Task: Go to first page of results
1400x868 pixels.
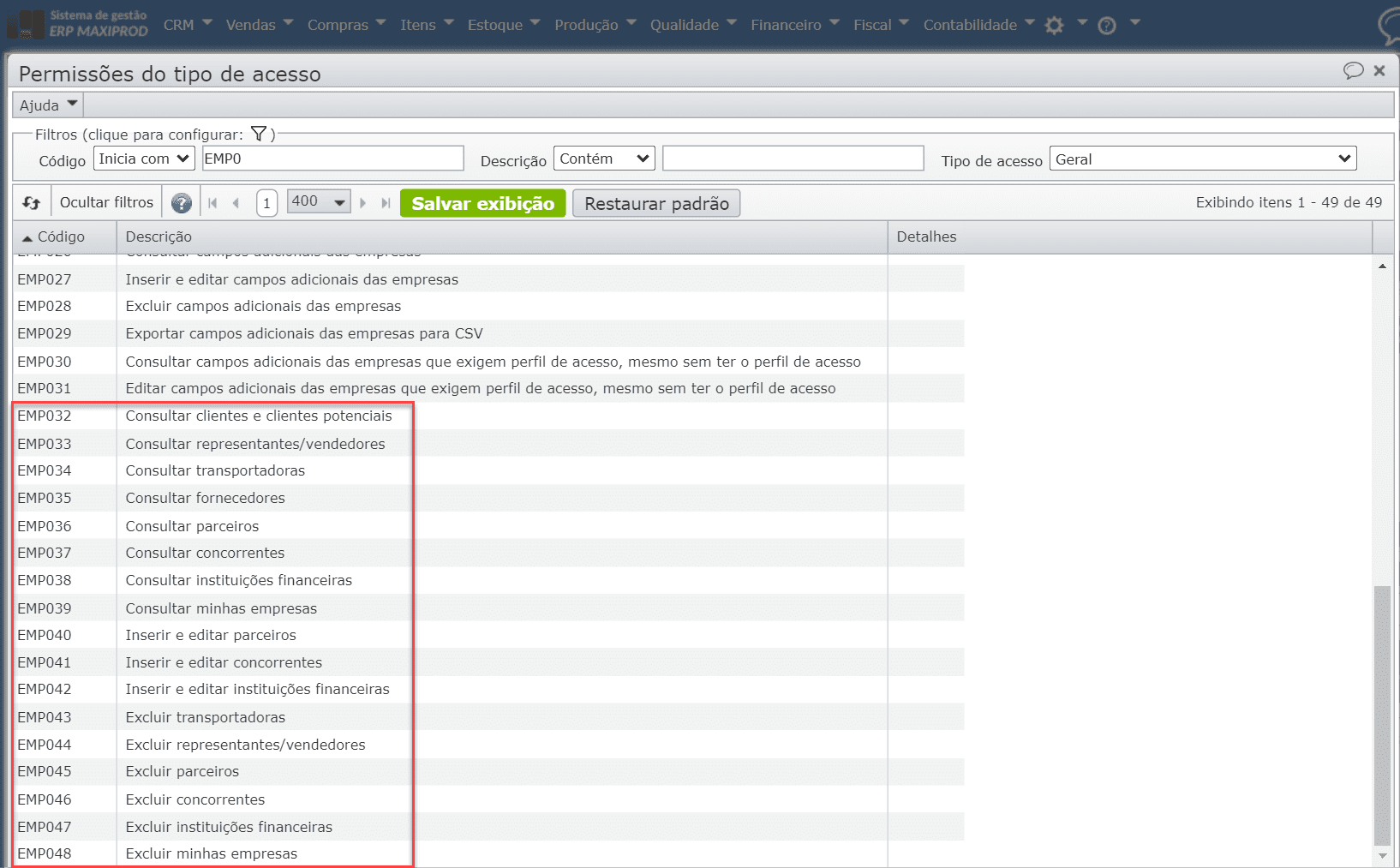Action: (213, 203)
